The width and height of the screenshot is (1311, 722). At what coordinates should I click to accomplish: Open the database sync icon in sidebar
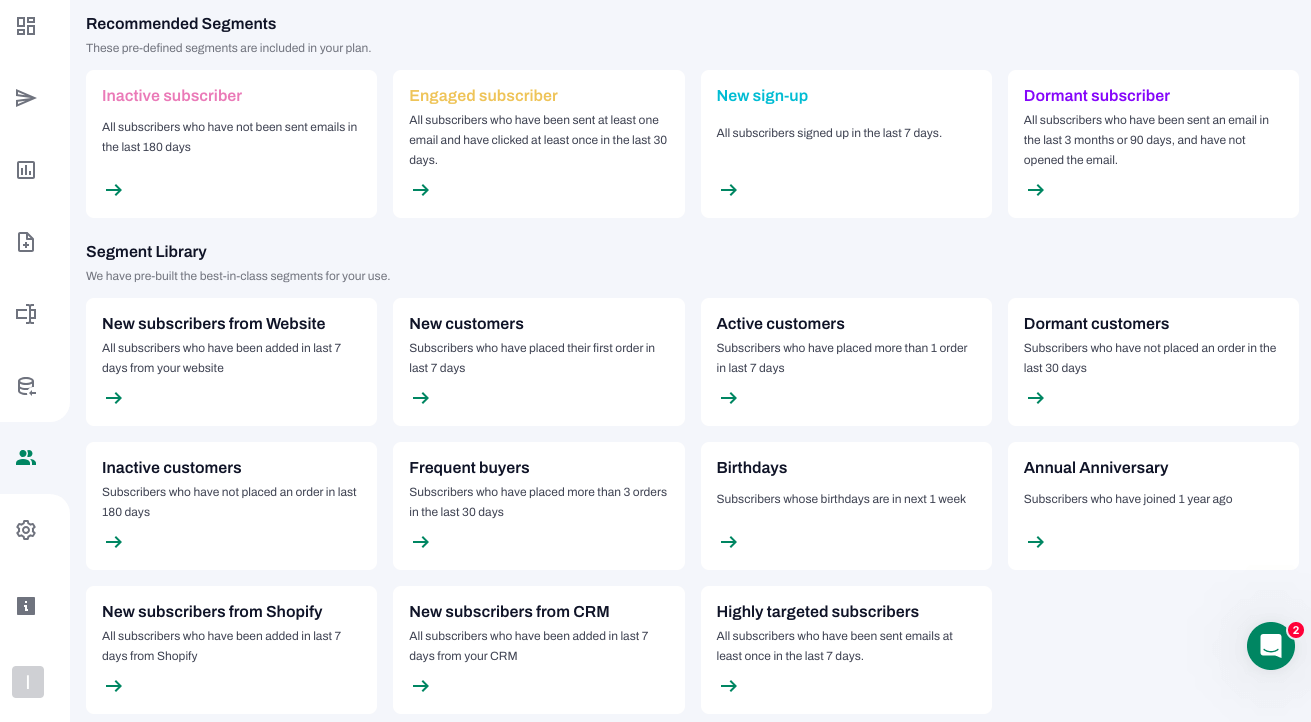click(26, 386)
